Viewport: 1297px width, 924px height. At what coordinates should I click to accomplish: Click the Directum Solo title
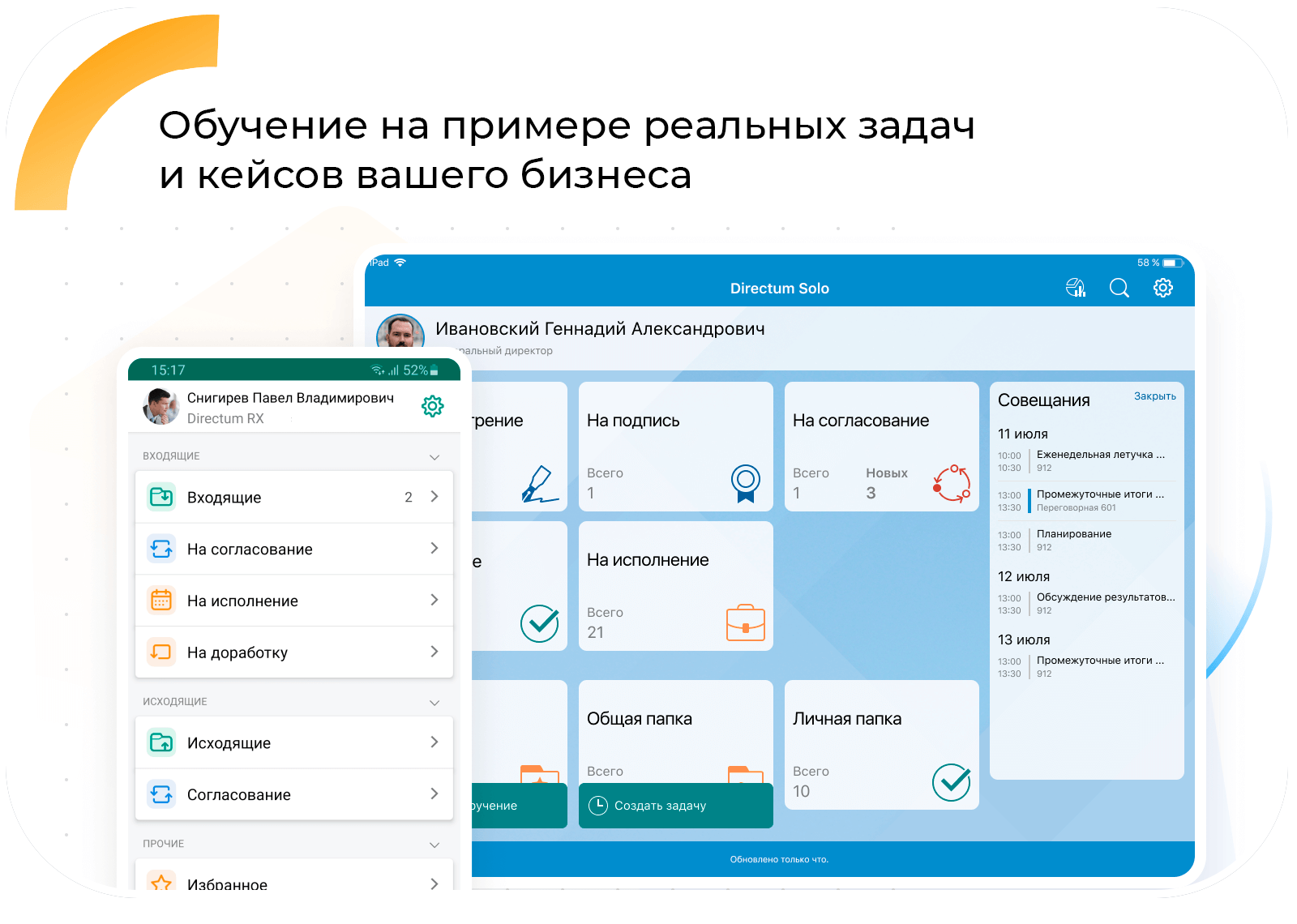pos(779,289)
